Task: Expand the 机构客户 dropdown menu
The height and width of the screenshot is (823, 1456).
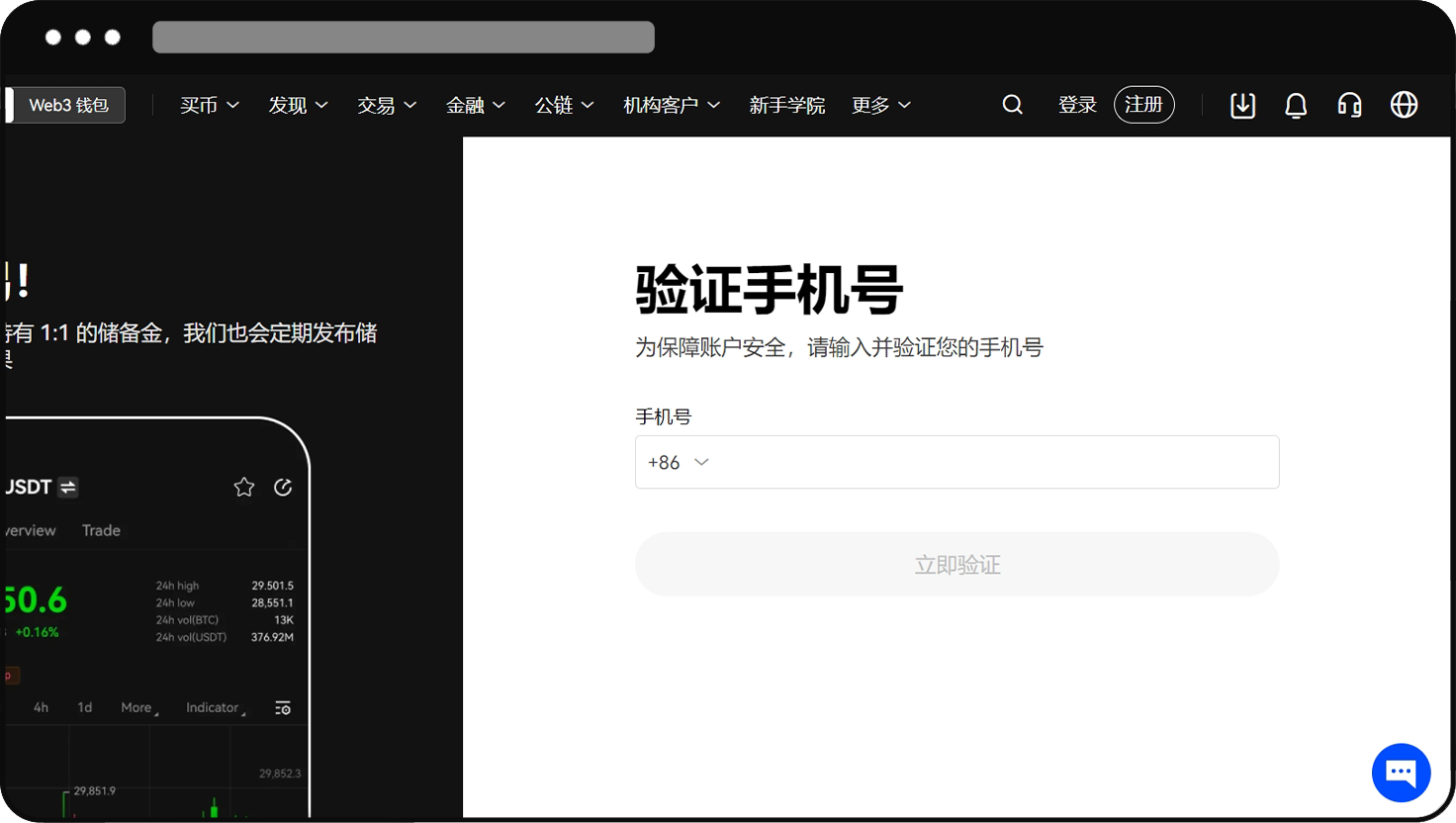Action: click(672, 105)
